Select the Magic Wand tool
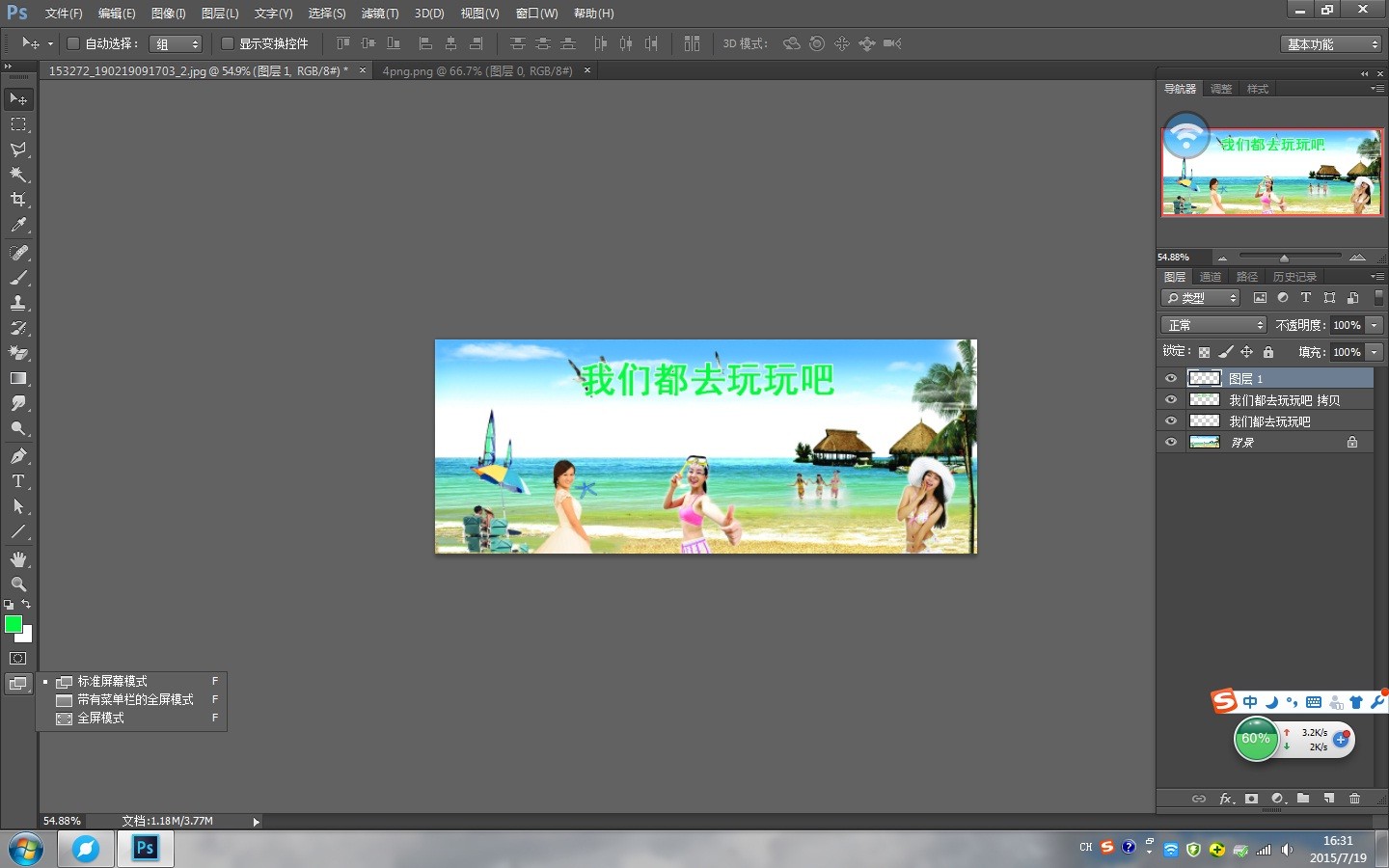Image resolution: width=1389 pixels, height=868 pixels. tap(18, 175)
